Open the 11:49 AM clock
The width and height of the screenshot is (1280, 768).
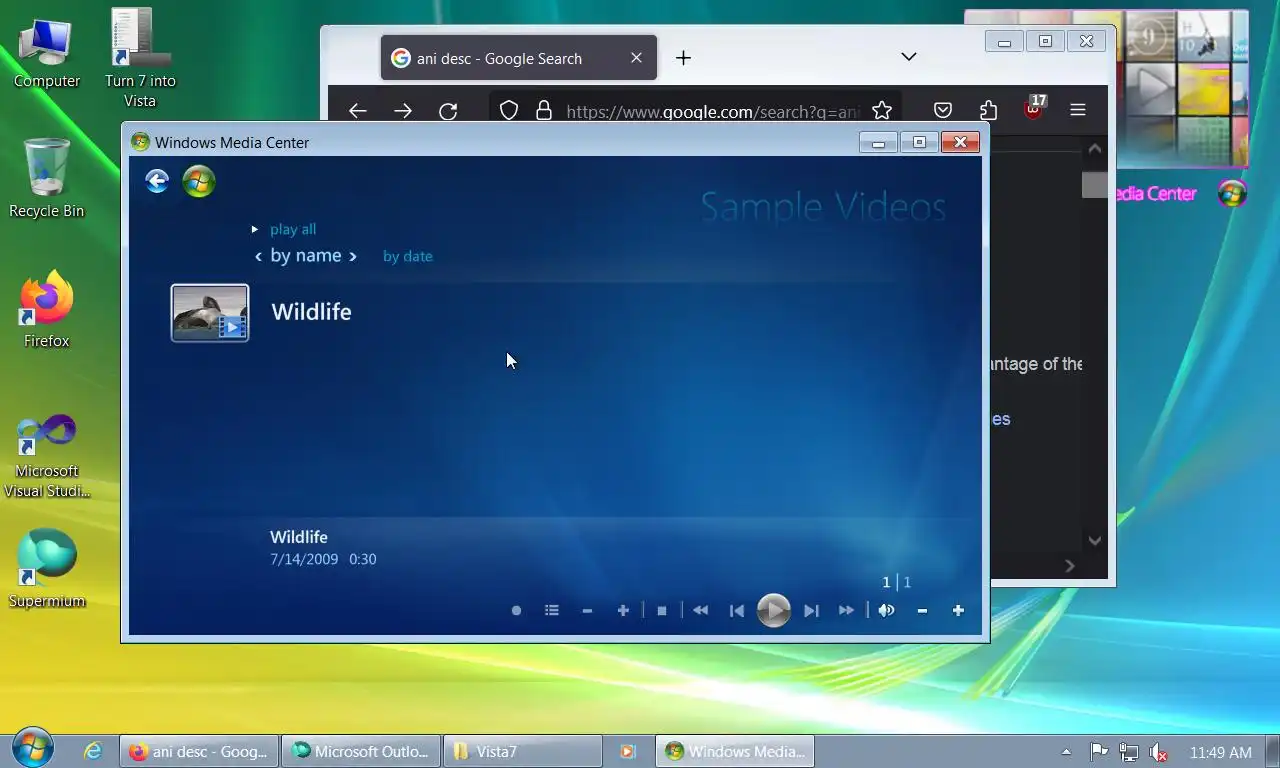pos(1221,752)
